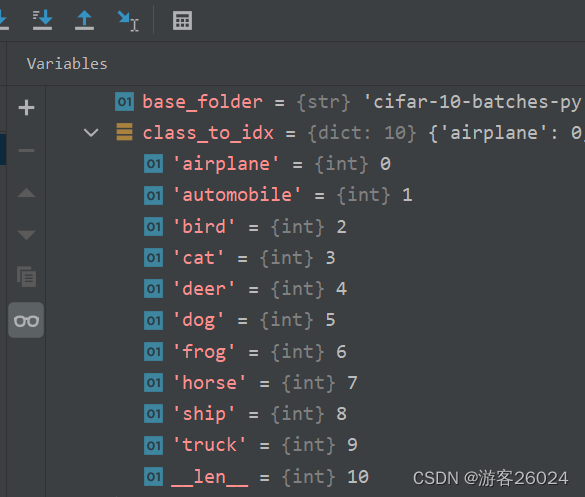The image size is (585, 497).
Task: Select the __len__ entry row
Action: click(x=315, y=476)
